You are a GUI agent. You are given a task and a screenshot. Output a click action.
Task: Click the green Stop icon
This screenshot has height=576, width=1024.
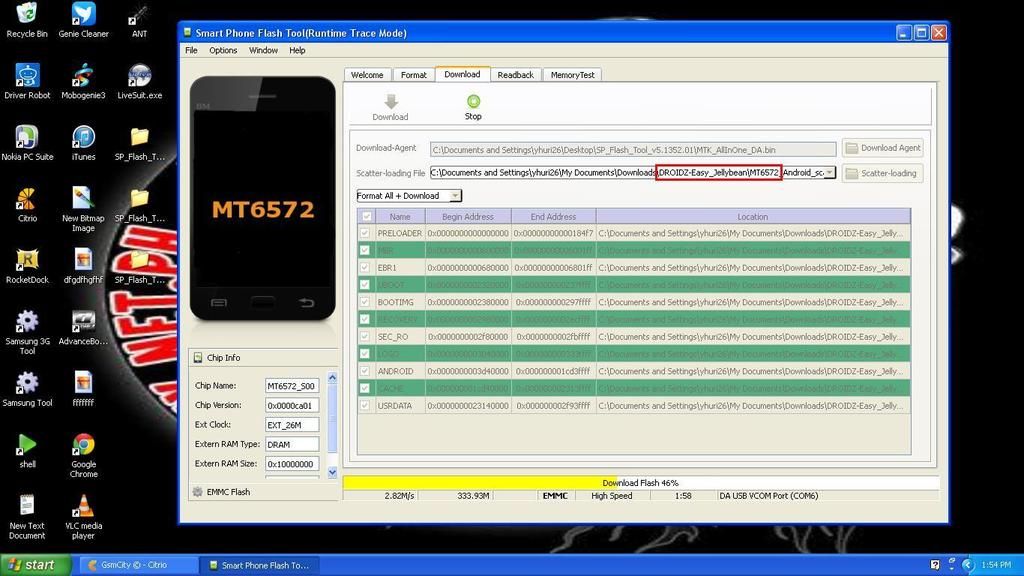[473, 101]
